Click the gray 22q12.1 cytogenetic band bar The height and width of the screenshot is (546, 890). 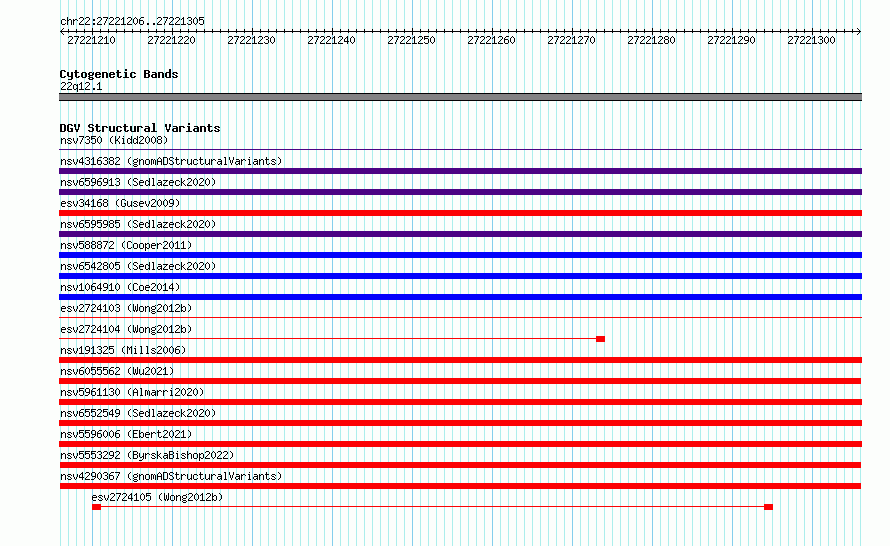pyautogui.click(x=460, y=97)
